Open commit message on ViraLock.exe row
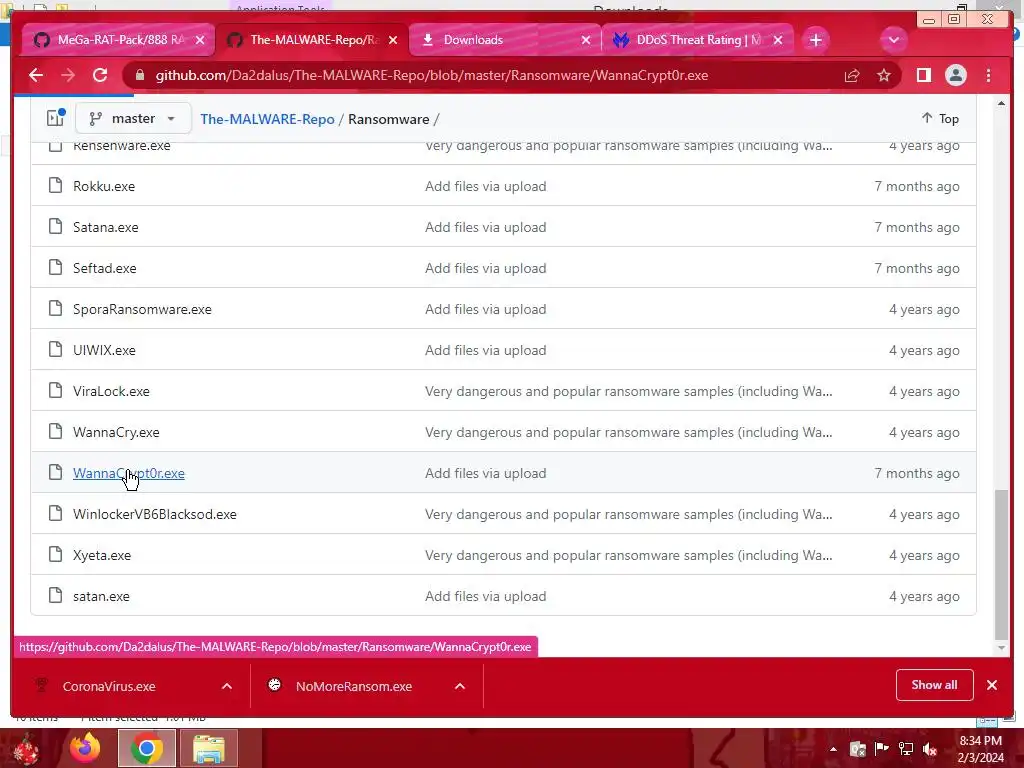 [x=628, y=391]
